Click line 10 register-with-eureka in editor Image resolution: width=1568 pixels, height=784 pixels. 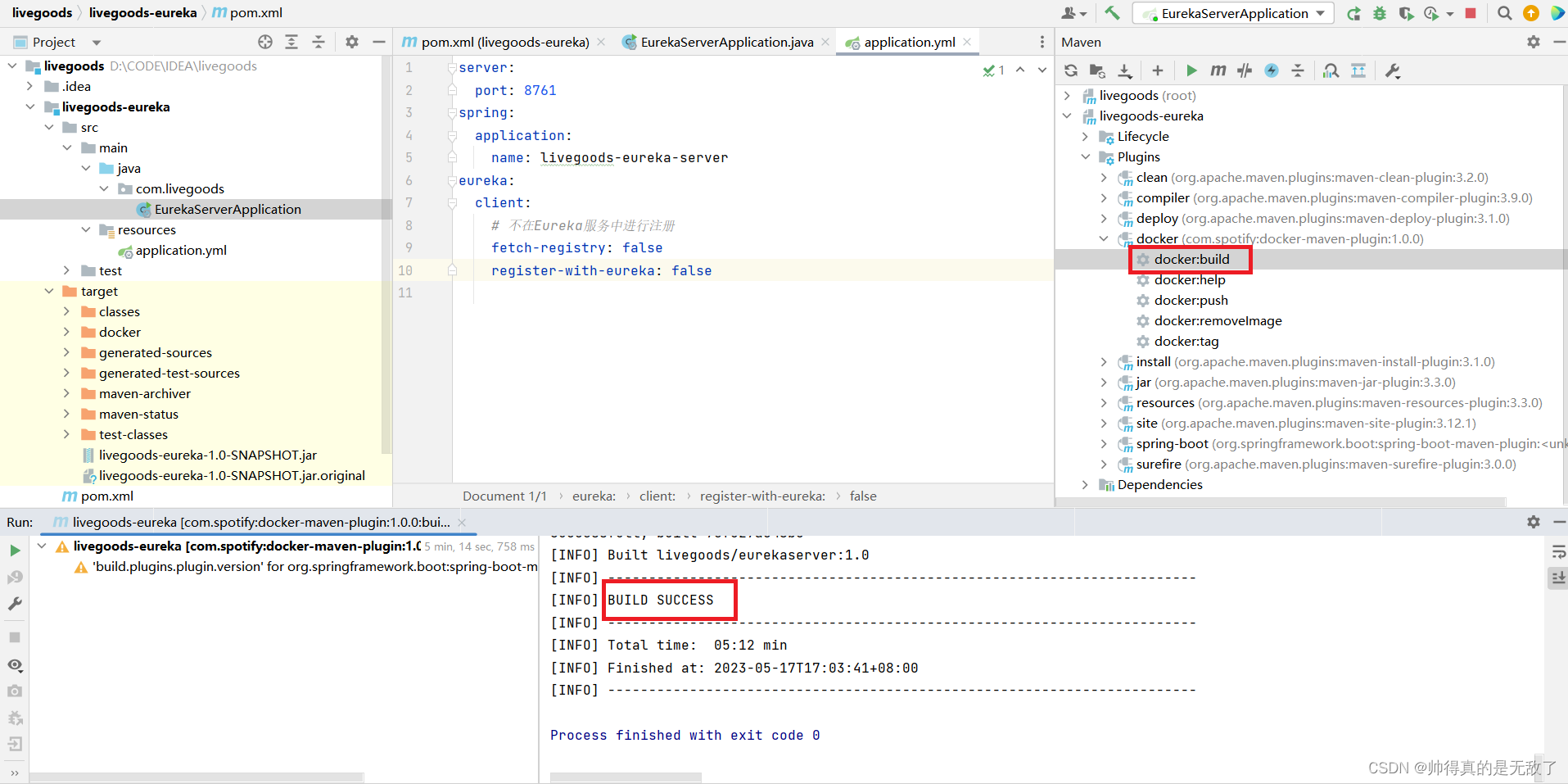pos(601,270)
